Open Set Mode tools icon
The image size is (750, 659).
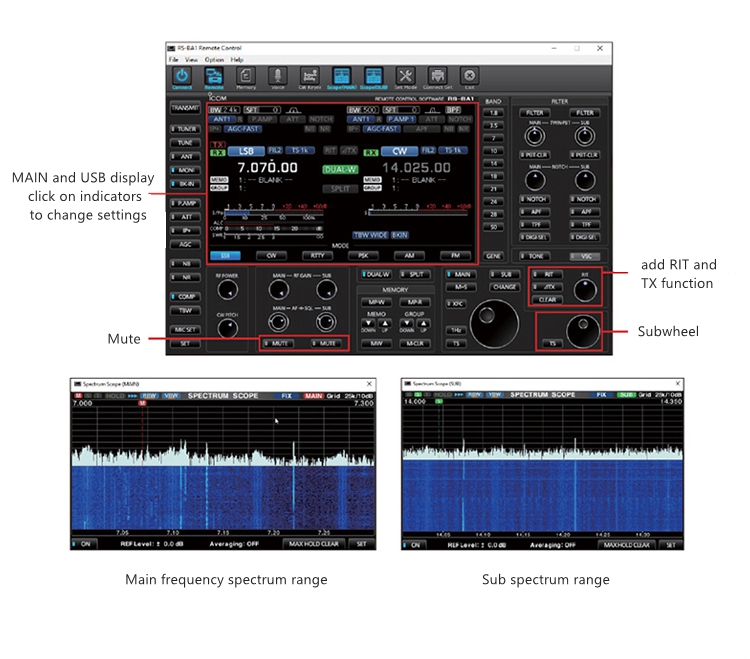tap(405, 77)
